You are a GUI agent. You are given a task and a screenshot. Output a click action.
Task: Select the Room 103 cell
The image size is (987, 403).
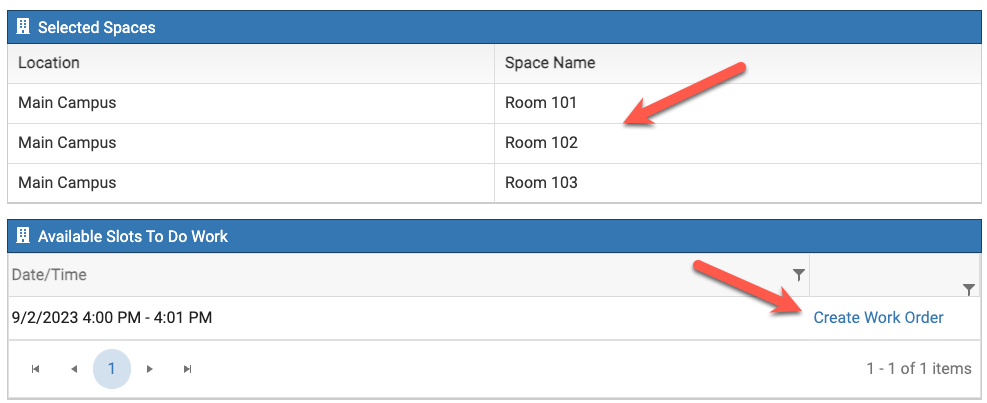click(541, 182)
